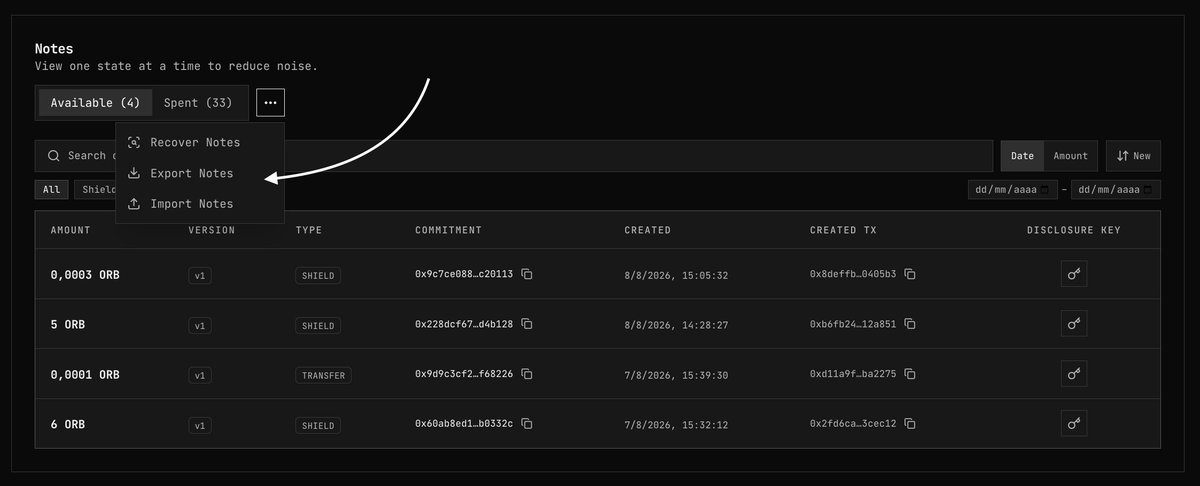Open disclosure key for 6 ORB note
This screenshot has height=486, width=1200.
coord(1074,424)
